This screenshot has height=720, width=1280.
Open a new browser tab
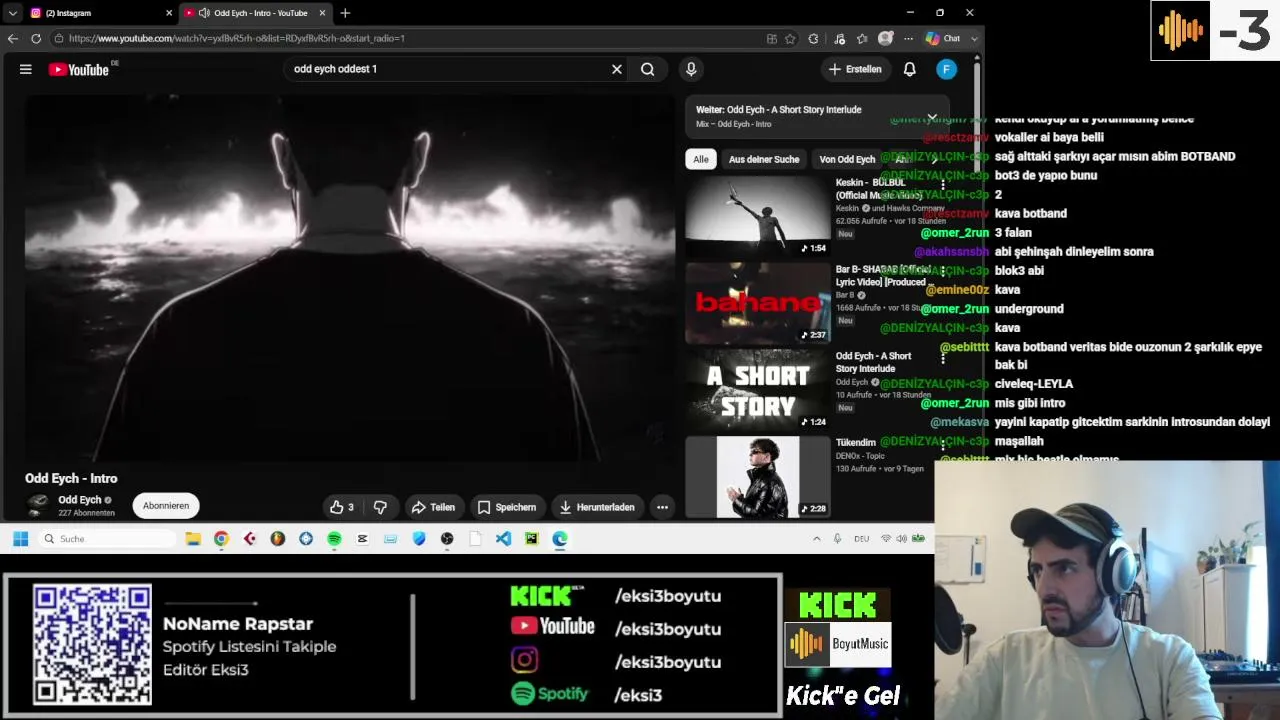pos(345,13)
